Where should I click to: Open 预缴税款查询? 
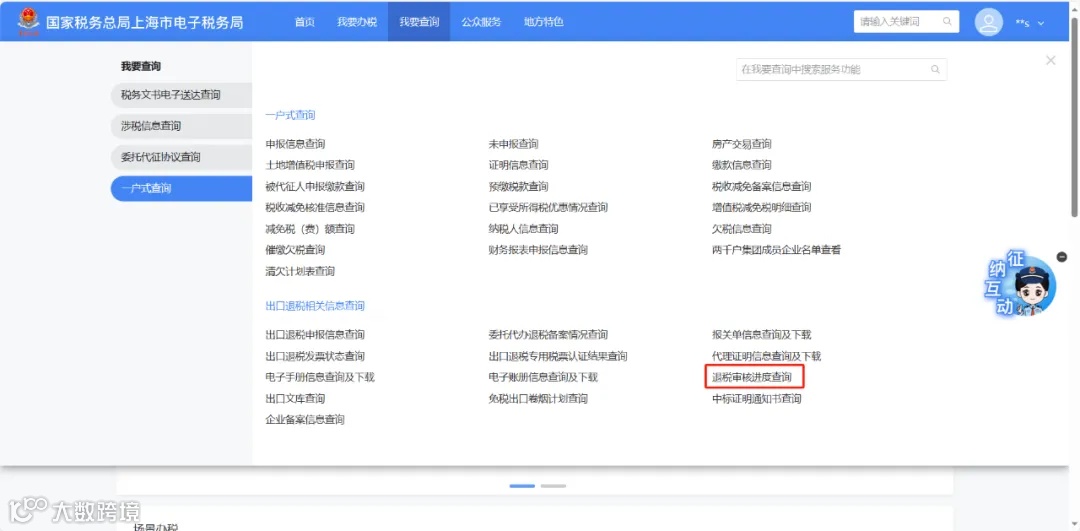pyautogui.click(x=519, y=187)
